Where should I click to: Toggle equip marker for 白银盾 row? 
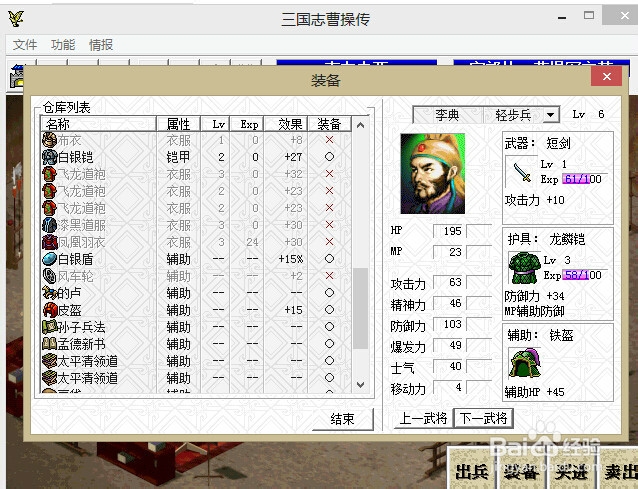click(x=329, y=259)
